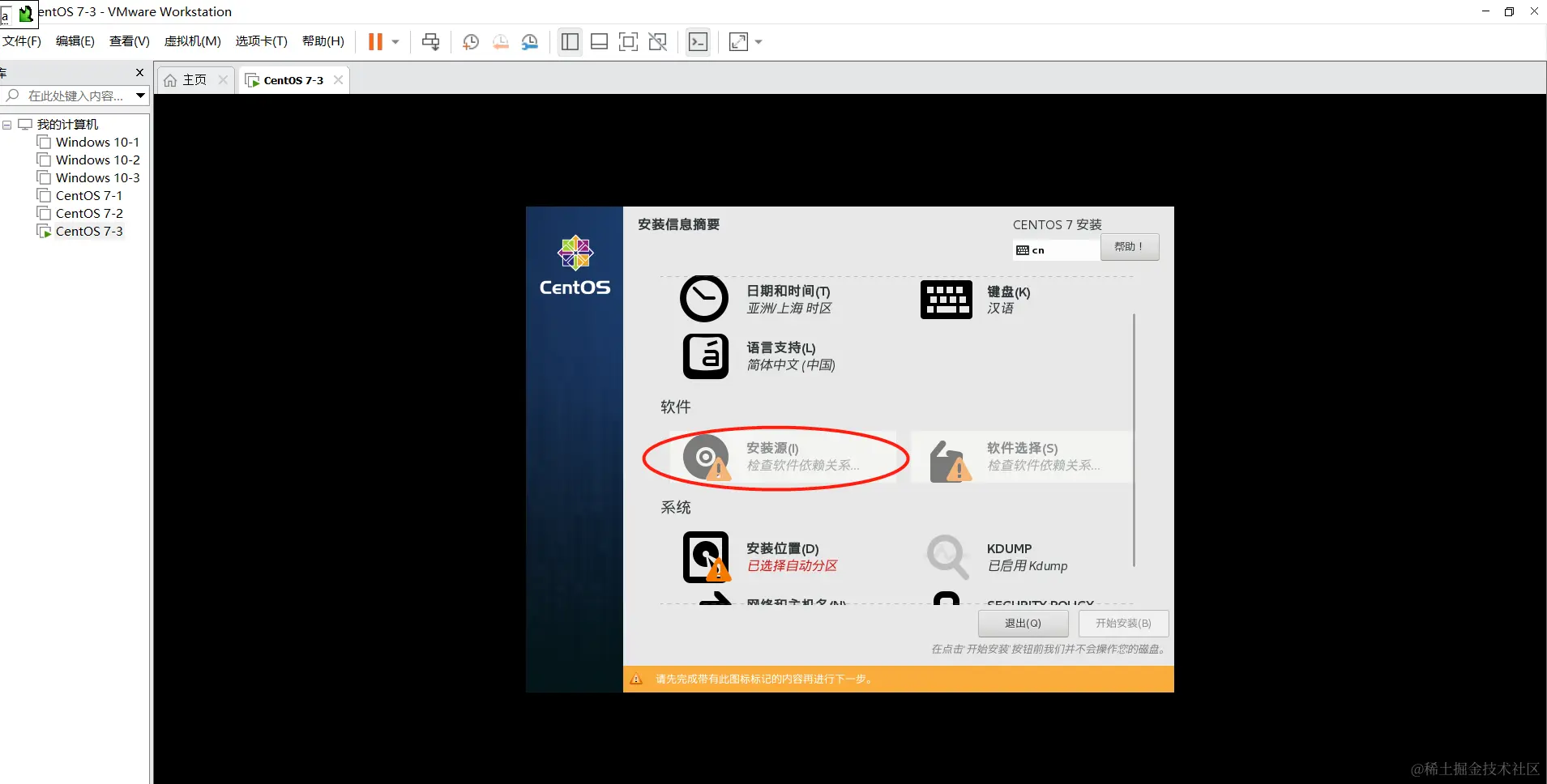Close the CentOS 7-3 tab

tap(338, 80)
